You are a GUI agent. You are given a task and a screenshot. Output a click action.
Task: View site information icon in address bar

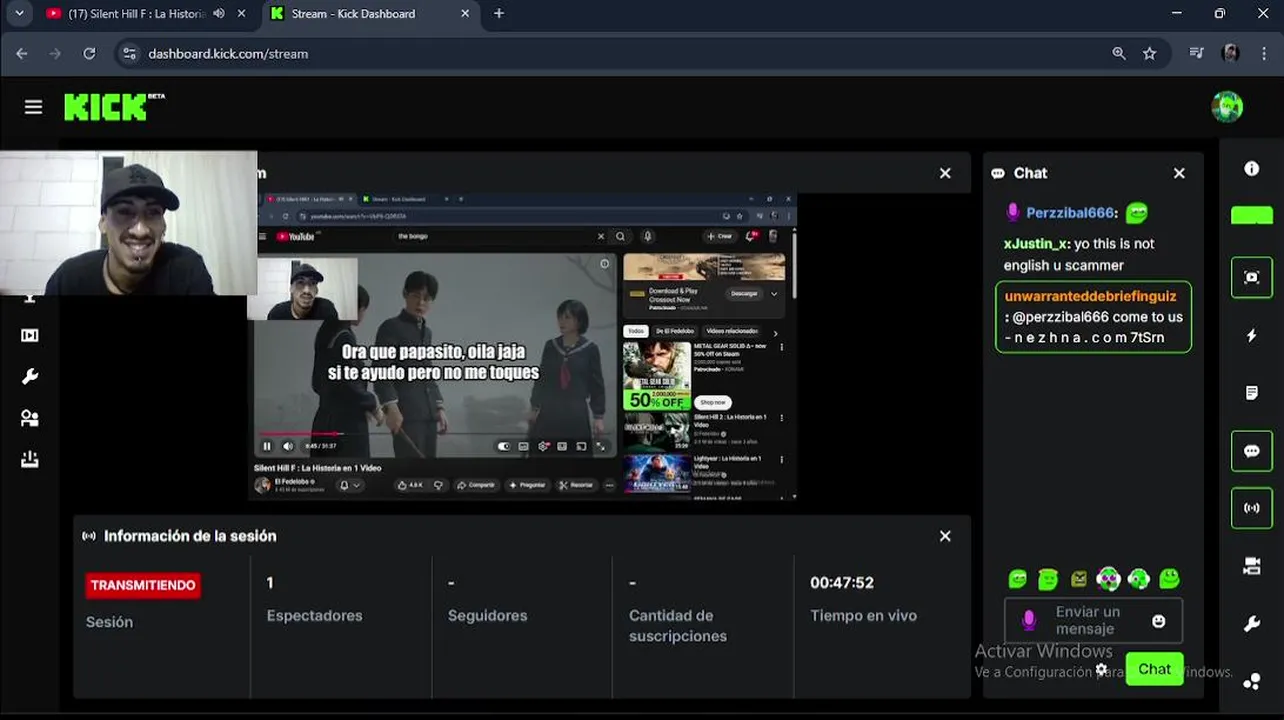128,54
